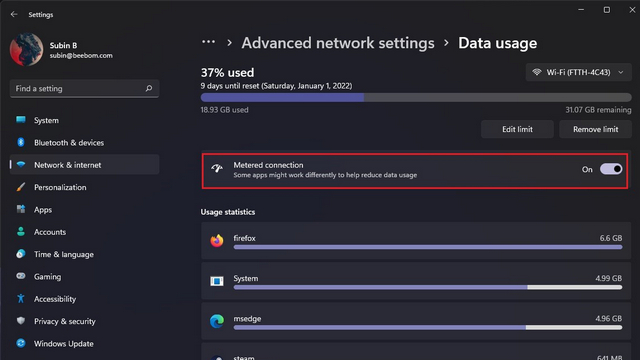Click the Accessibility figure icon
Viewport: 640px width, 360px height.
point(21,299)
